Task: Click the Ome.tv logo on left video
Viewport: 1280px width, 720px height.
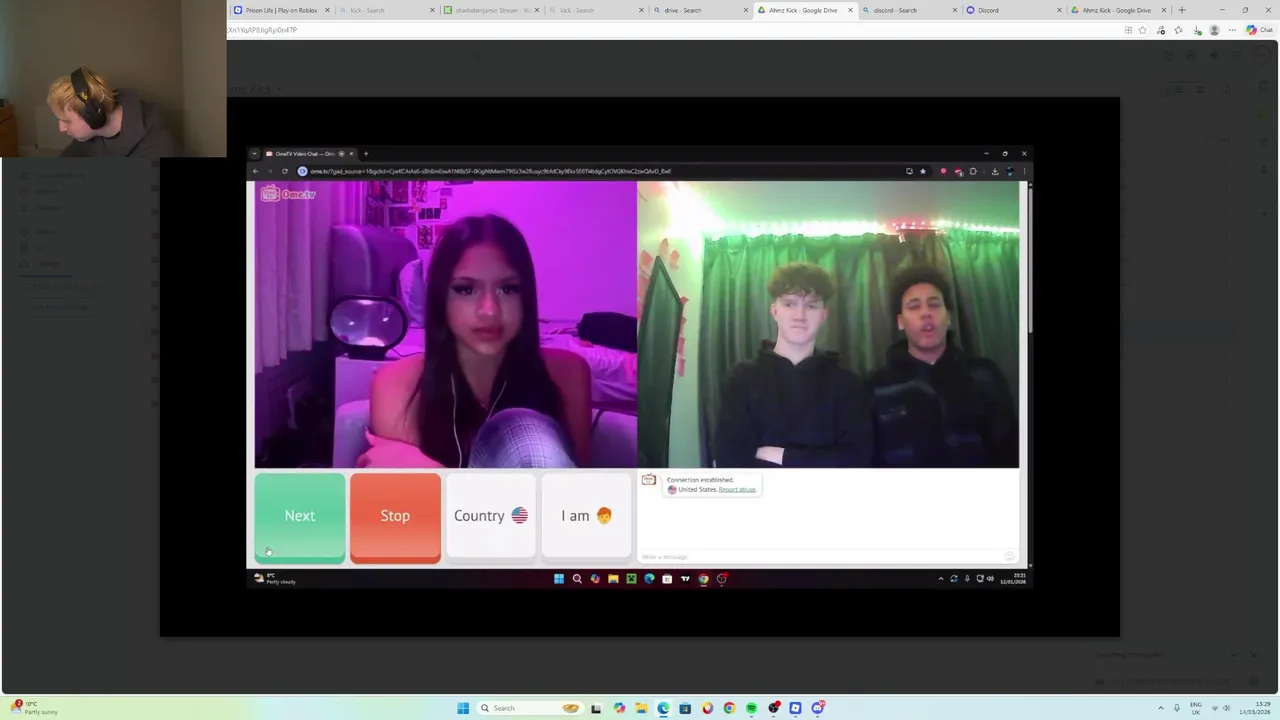Action: point(288,194)
